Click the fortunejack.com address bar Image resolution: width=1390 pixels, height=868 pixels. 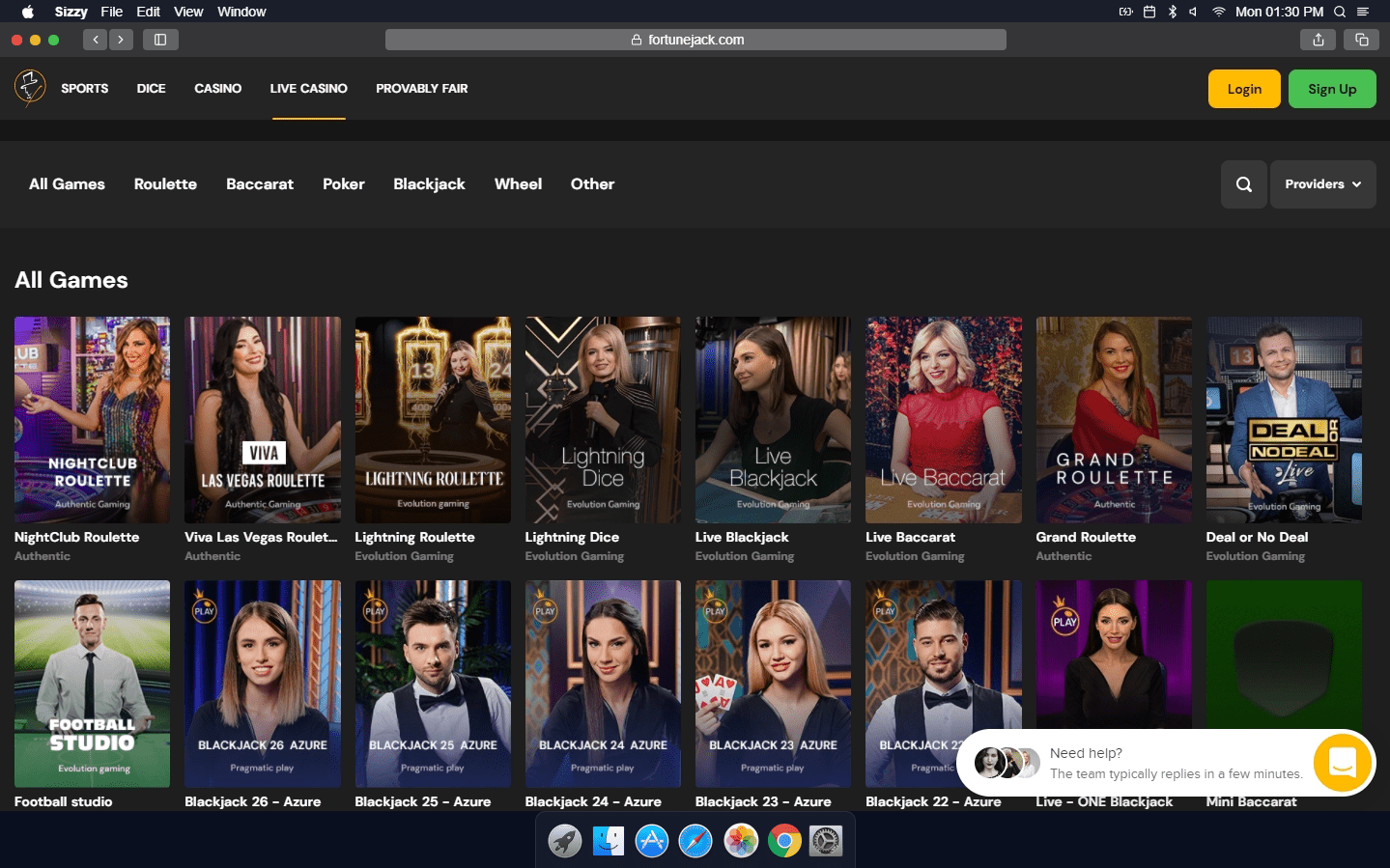coord(695,40)
